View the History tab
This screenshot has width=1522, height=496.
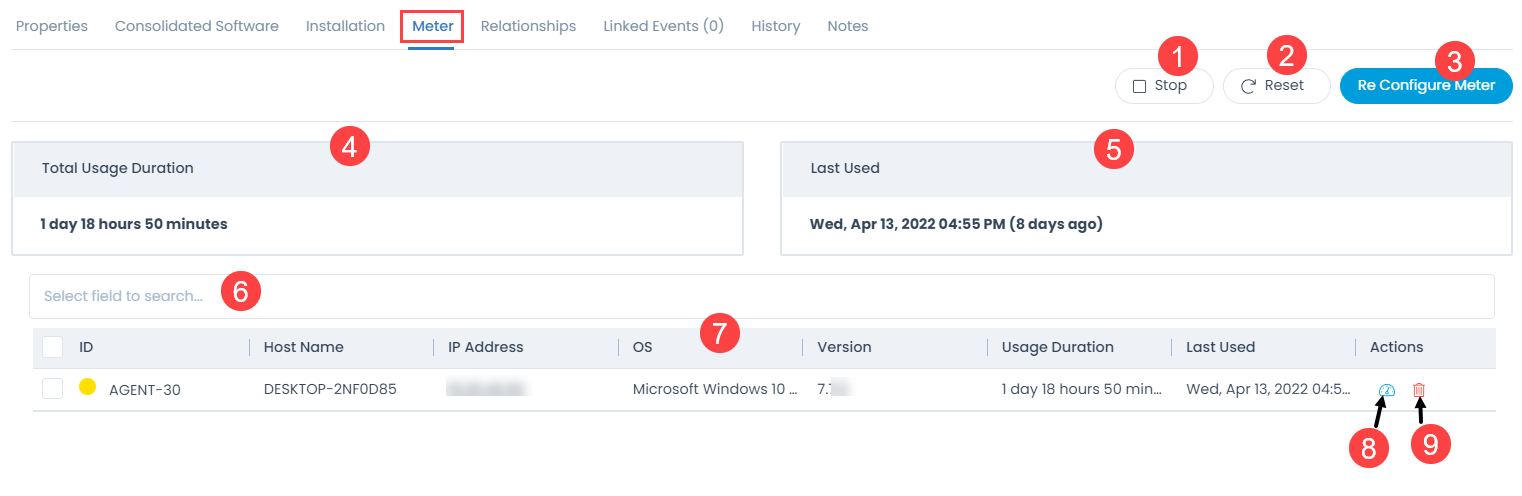pos(775,26)
